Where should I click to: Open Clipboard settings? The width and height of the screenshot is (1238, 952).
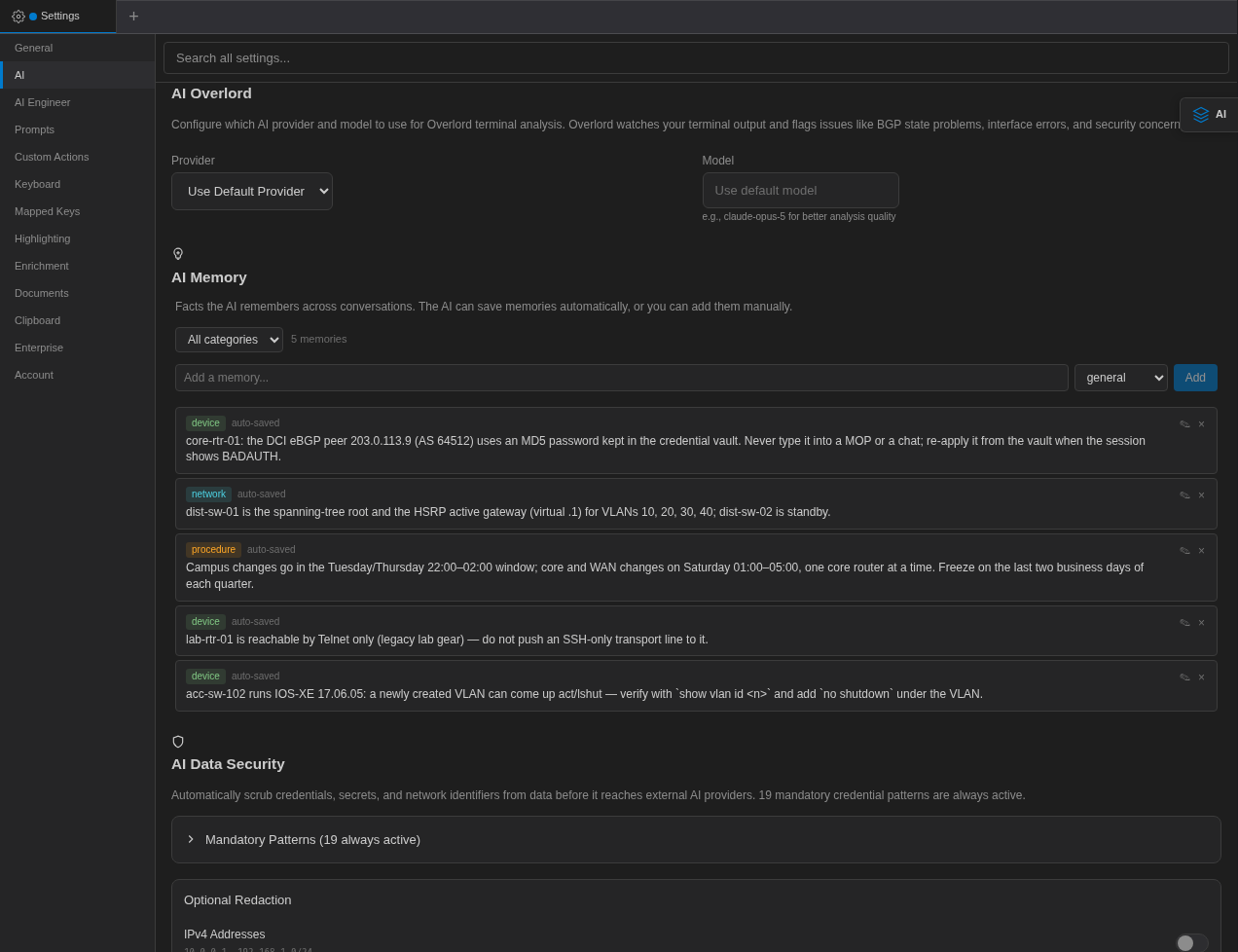(x=78, y=320)
